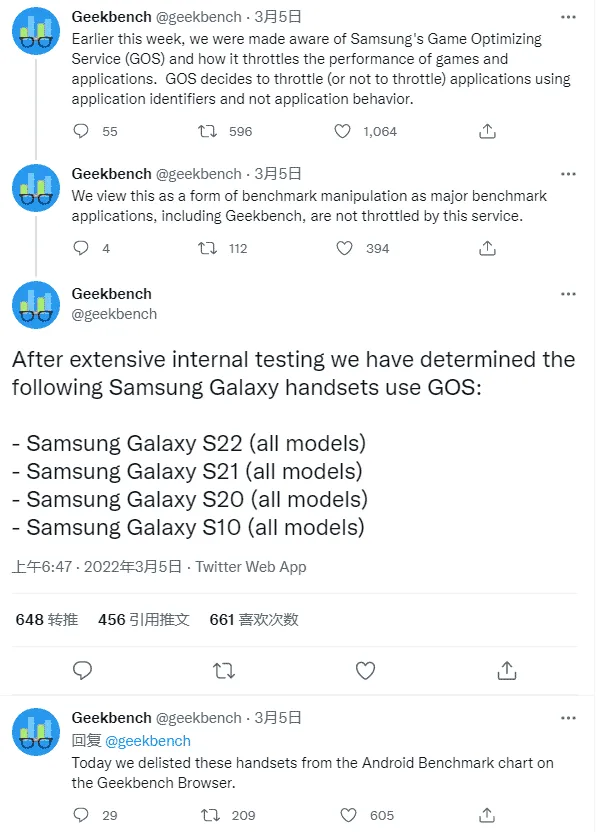
Task: Like the tweet with 394 likes
Action: click(x=342, y=248)
